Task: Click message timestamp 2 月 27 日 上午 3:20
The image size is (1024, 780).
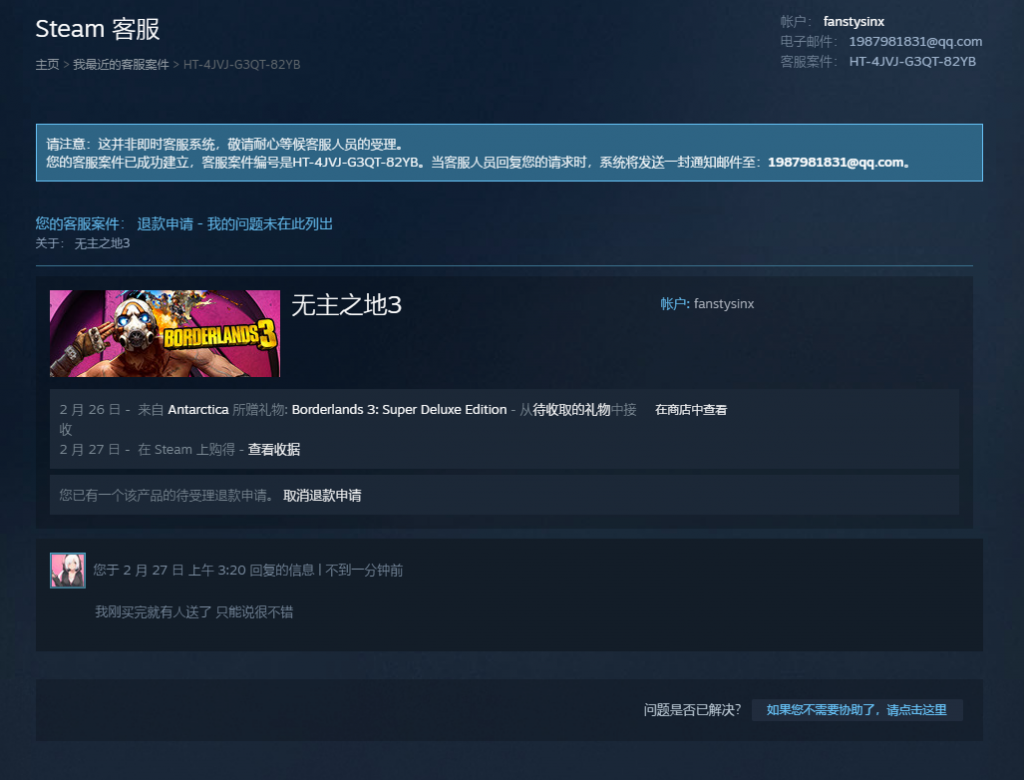Action: tap(184, 570)
